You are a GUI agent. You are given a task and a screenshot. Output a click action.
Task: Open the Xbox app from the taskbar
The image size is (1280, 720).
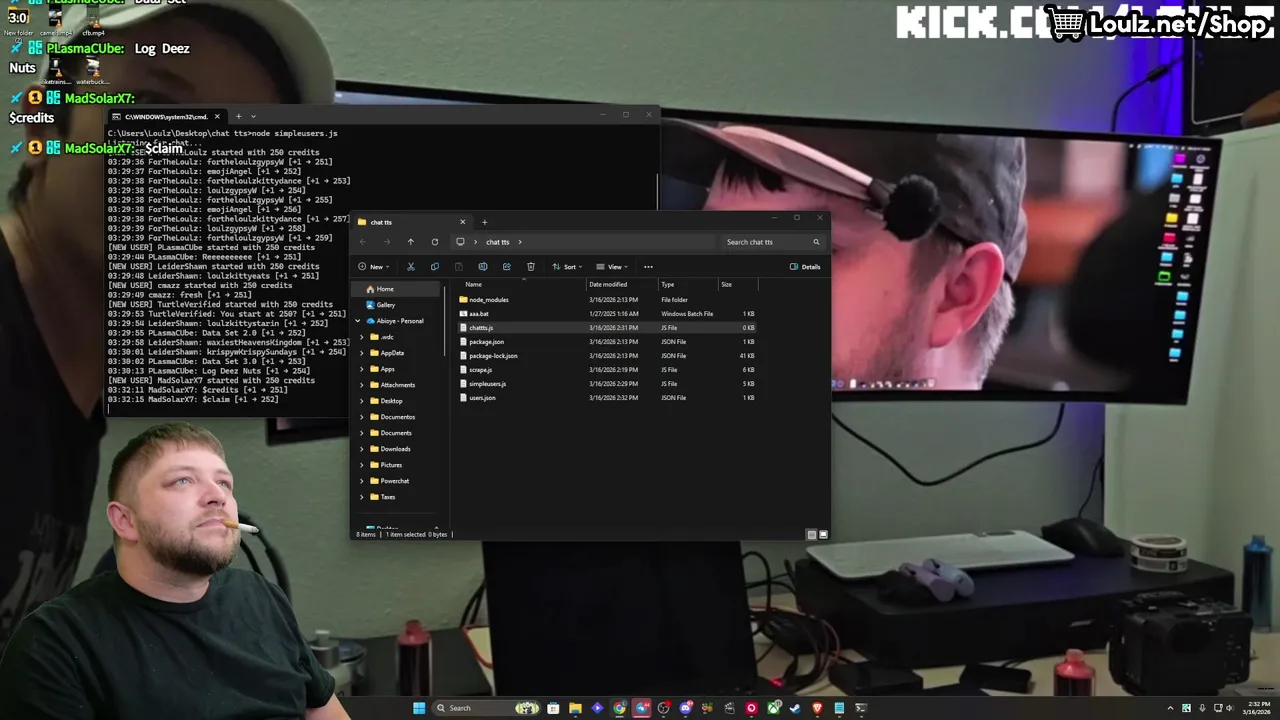(773, 708)
